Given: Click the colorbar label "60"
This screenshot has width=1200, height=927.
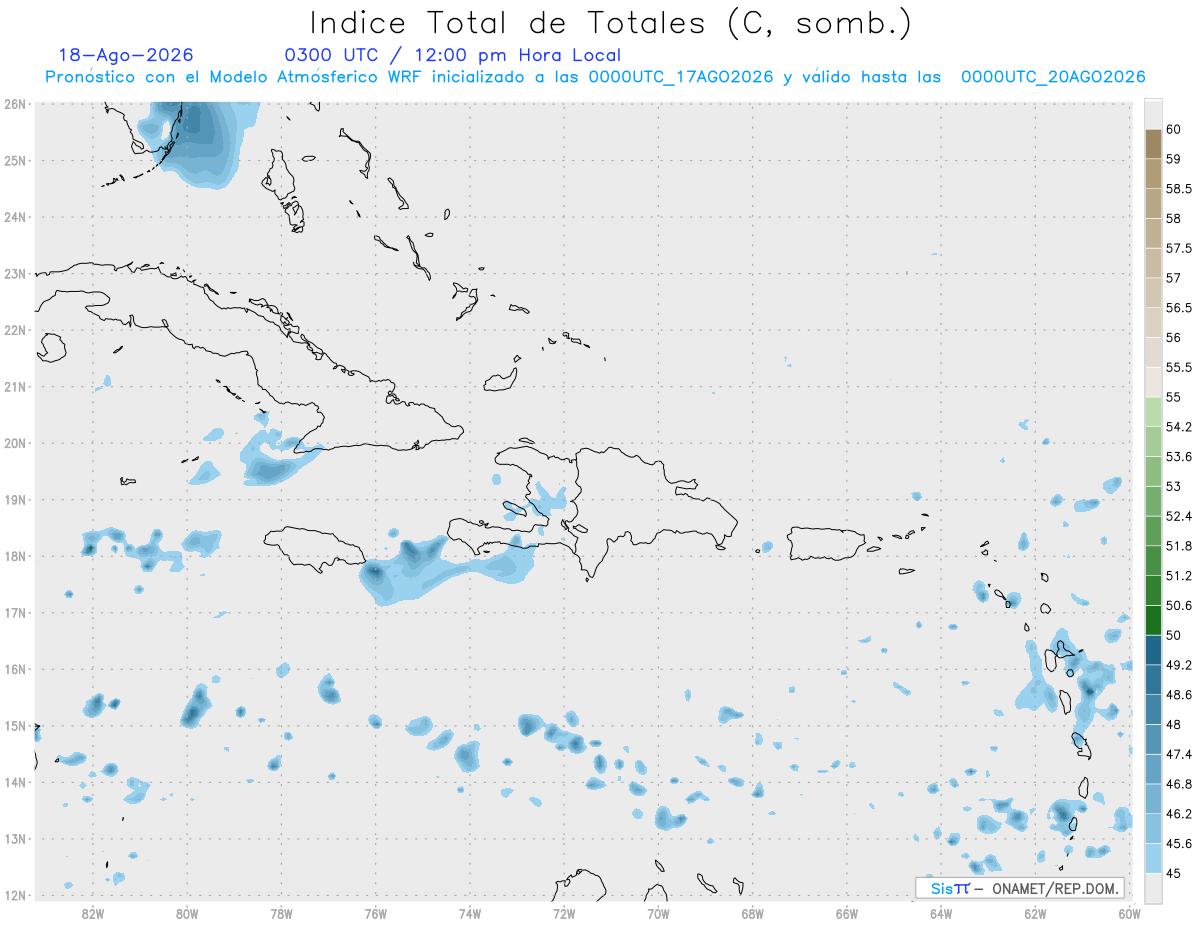Looking at the screenshot, I should click(1174, 129).
